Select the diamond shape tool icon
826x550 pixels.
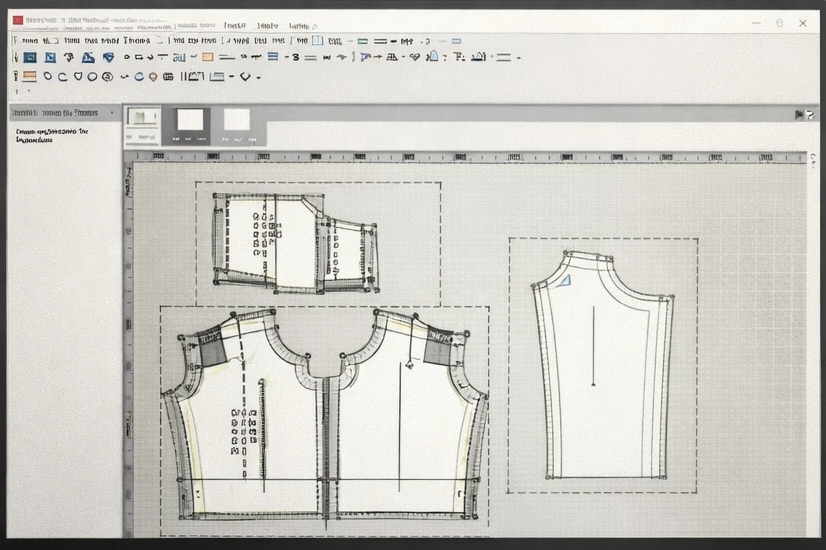coord(244,76)
